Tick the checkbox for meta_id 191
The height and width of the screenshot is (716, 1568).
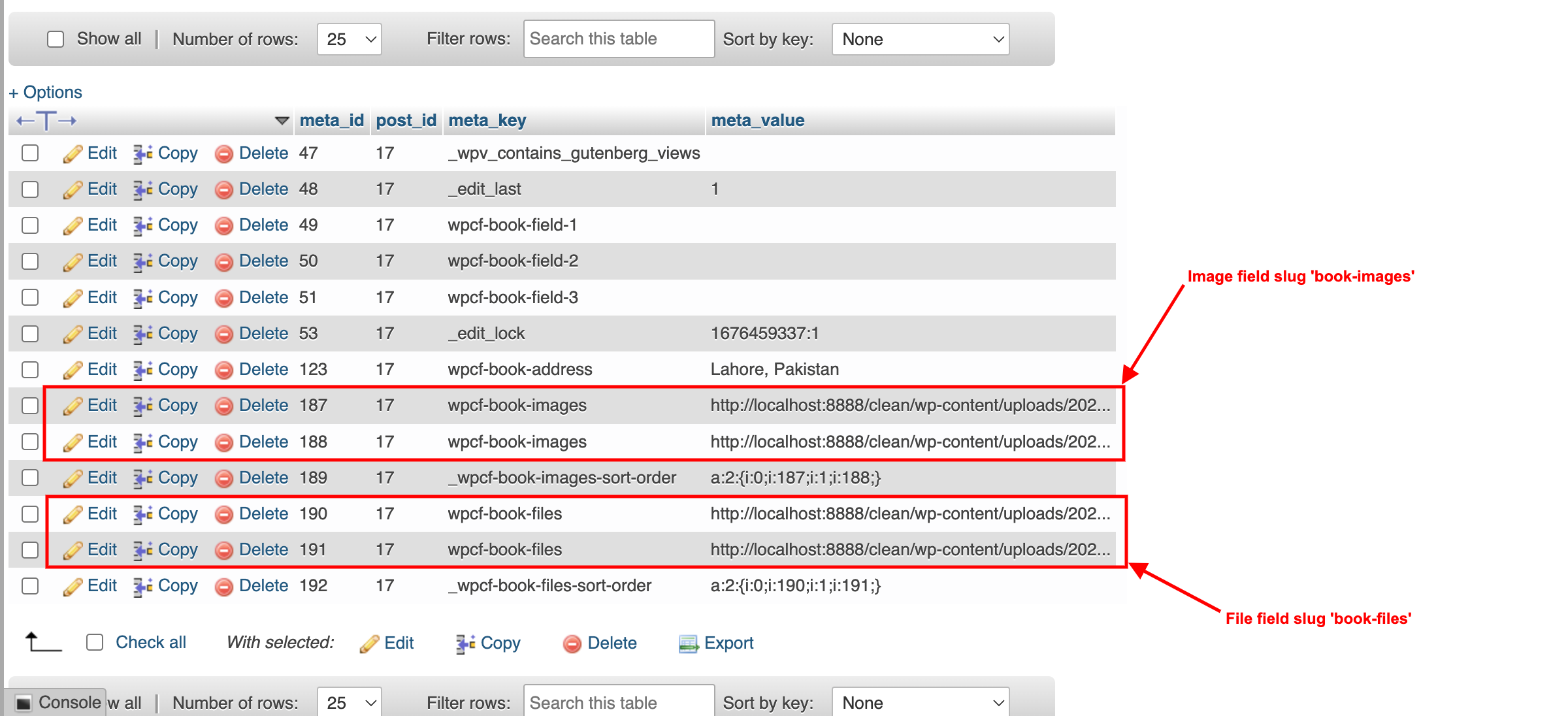[30, 550]
